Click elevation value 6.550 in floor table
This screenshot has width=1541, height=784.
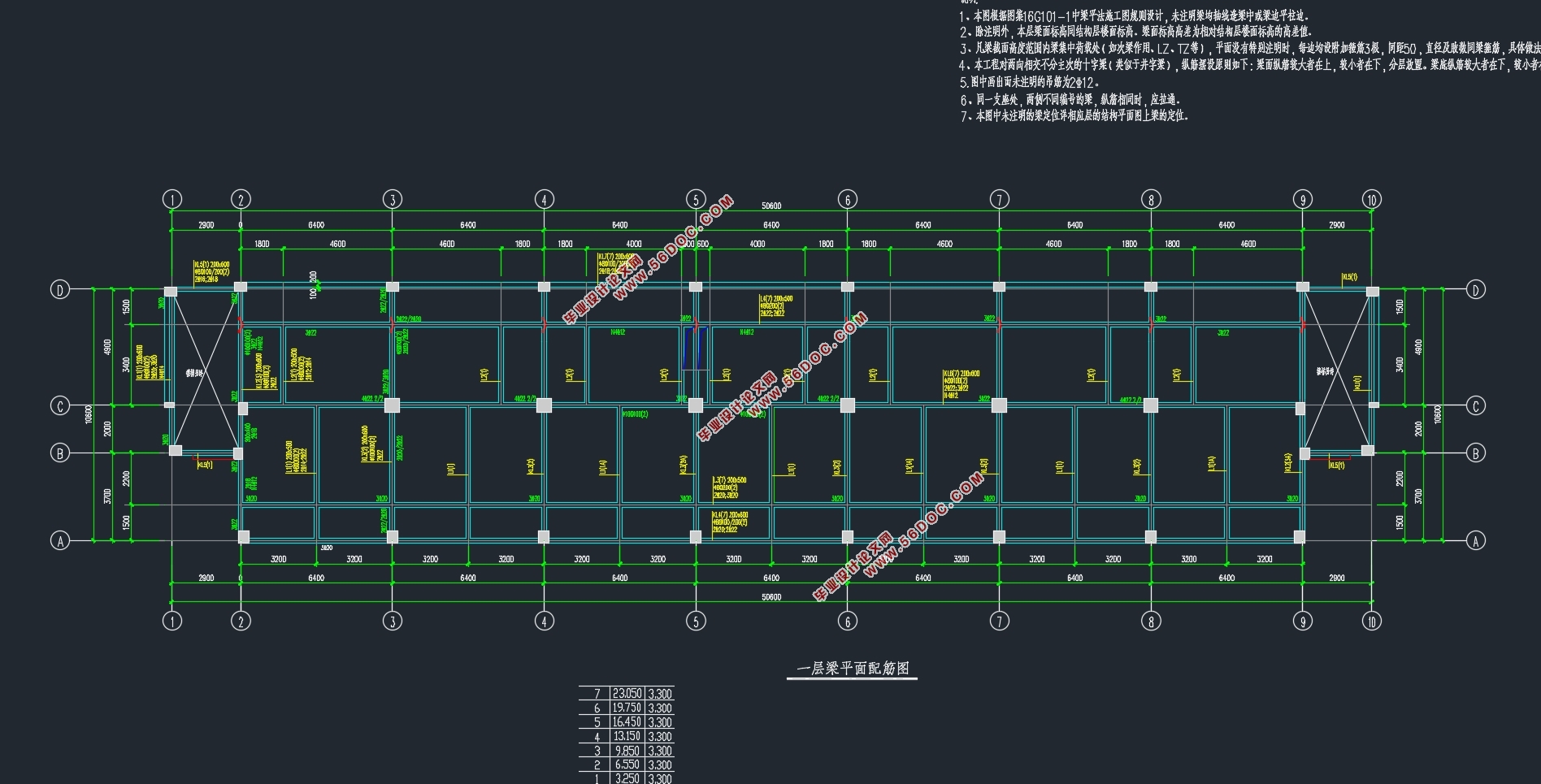click(x=627, y=765)
